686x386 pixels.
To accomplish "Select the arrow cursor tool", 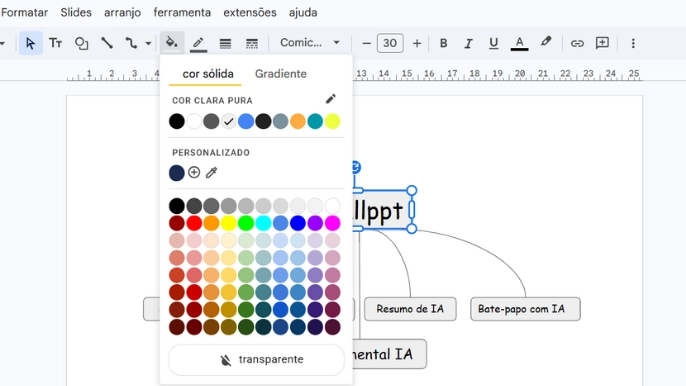I will coord(31,43).
